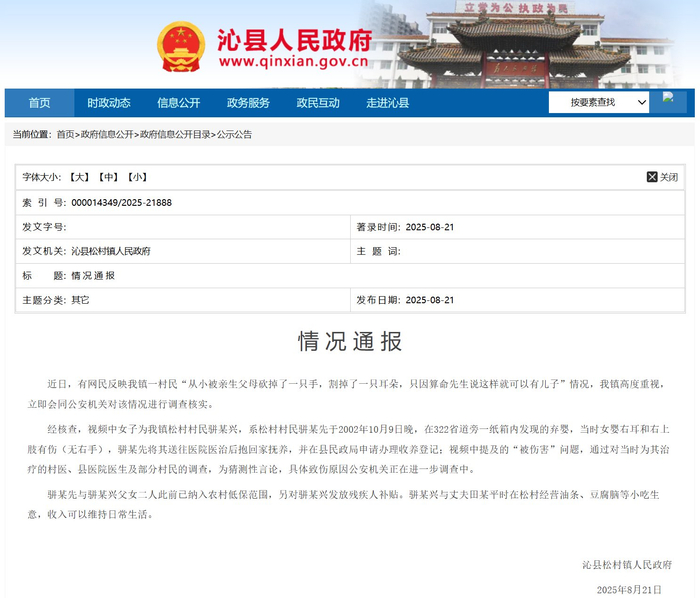Click the 当前位置 label
Viewport: 700px width, 598px height.
pos(31,134)
